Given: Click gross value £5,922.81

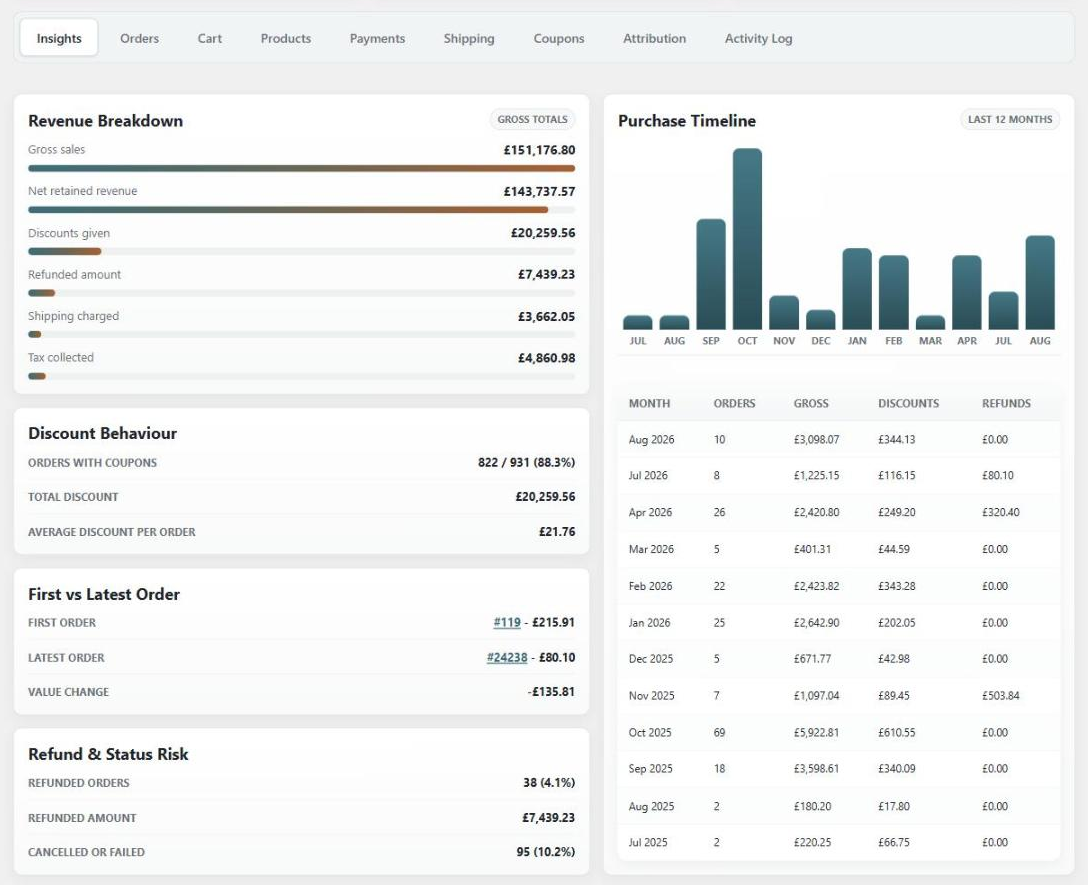Looking at the screenshot, I should (816, 732).
